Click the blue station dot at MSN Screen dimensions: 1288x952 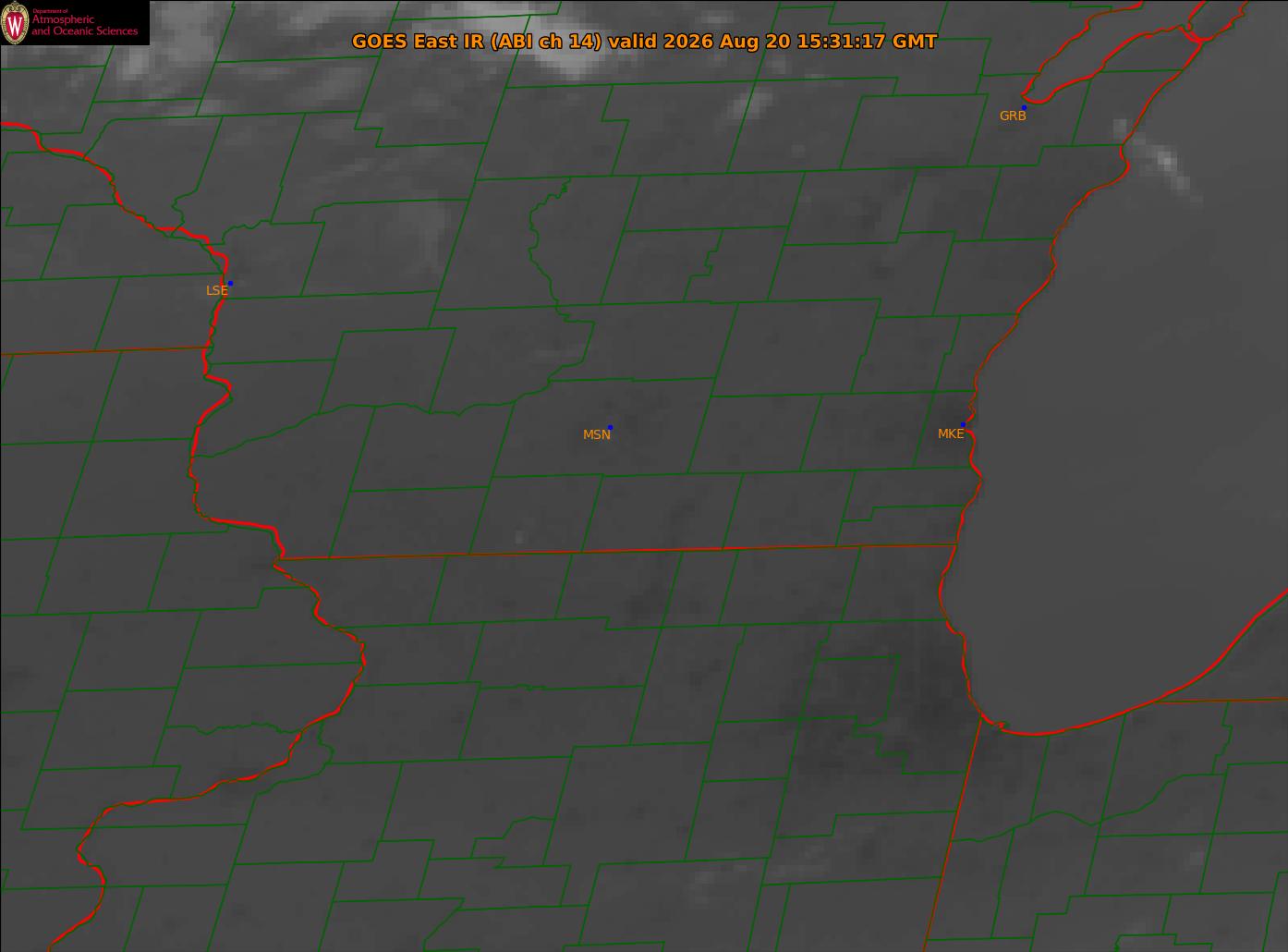coord(610,427)
